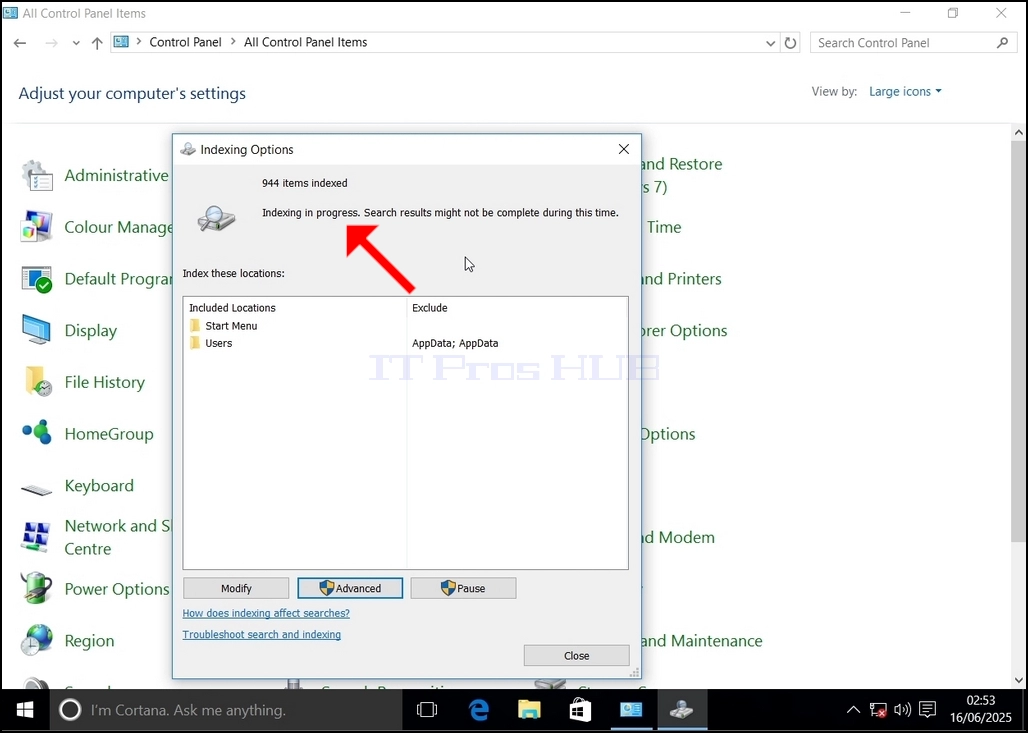Screen dimensions: 1028x733
Task: Open the recent locations dropdown arrow
Action: point(76,43)
